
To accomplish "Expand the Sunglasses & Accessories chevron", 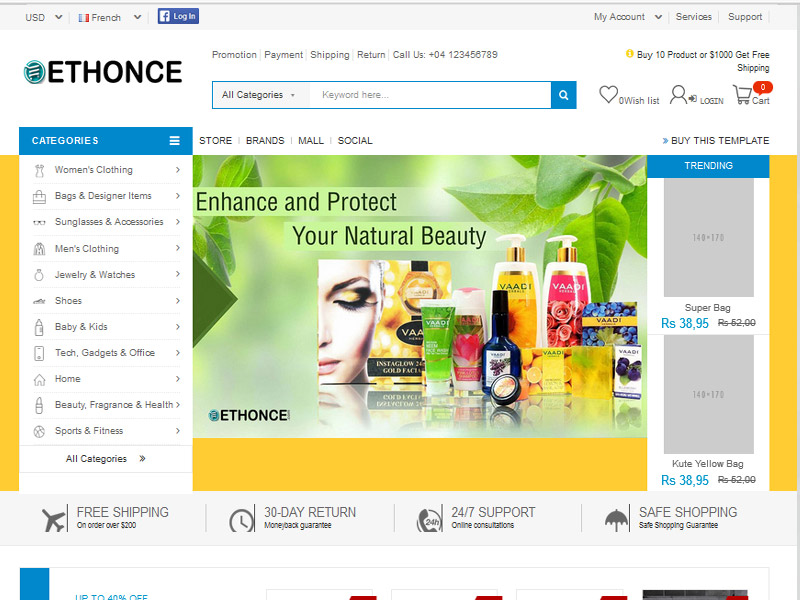I will point(178,221).
